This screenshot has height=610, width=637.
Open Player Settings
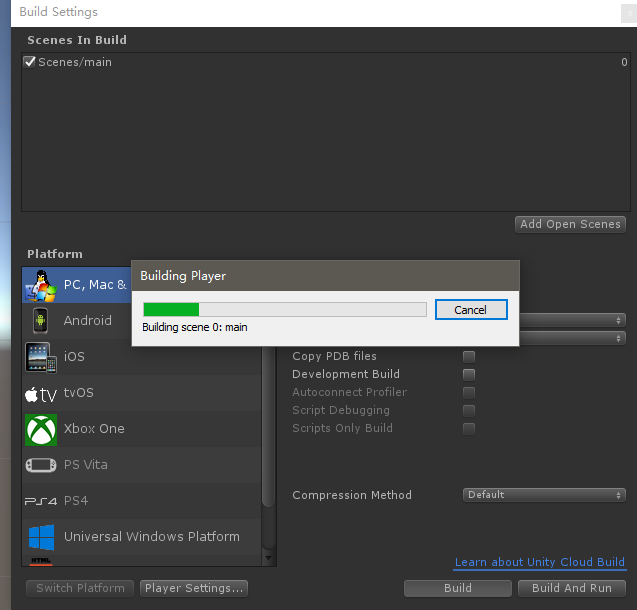coord(194,588)
